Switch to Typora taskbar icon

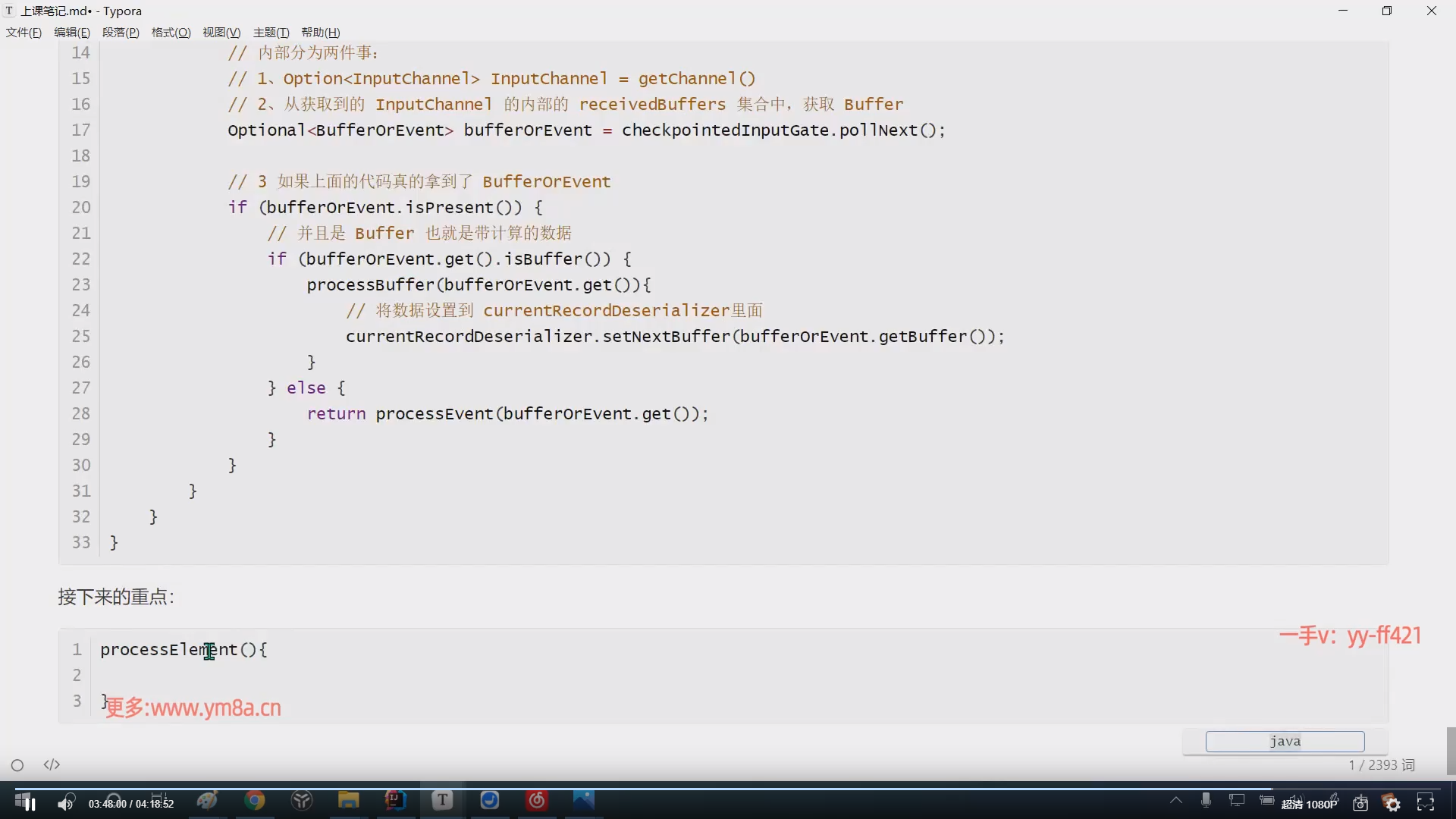442,800
